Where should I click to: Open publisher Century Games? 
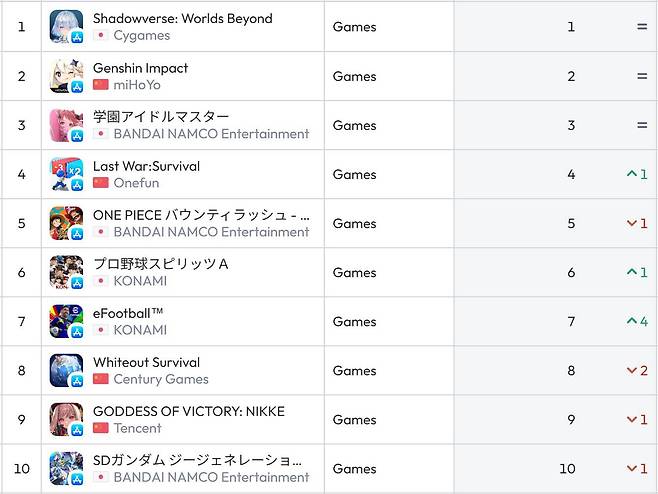pos(160,379)
